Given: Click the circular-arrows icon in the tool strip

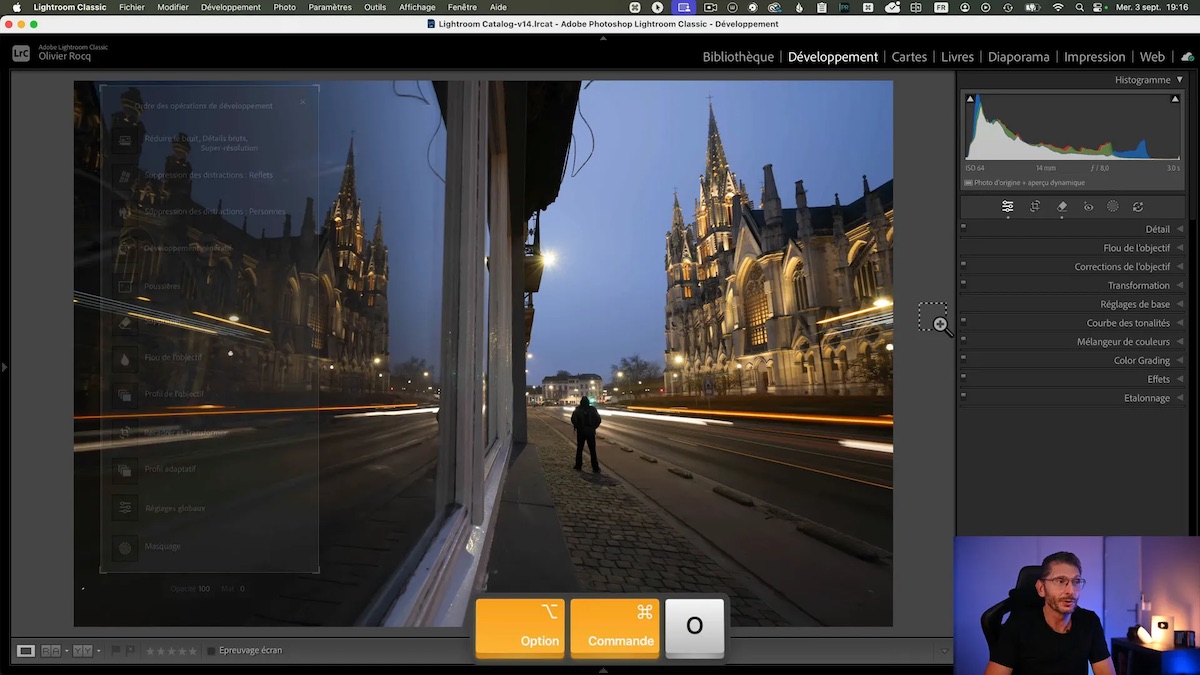Looking at the screenshot, I should [1138, 207].
